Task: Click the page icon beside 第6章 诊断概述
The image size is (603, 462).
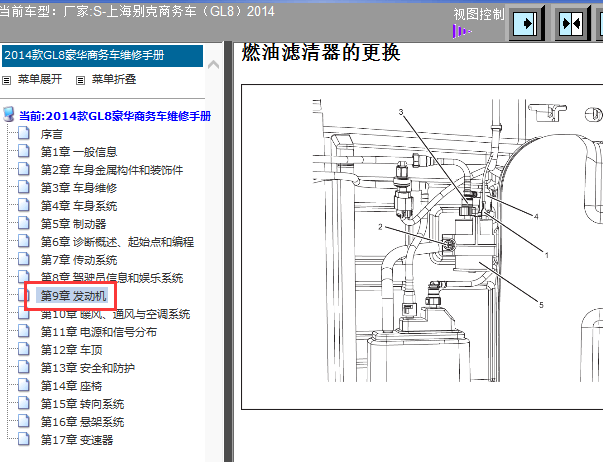Action: point(24,241)
